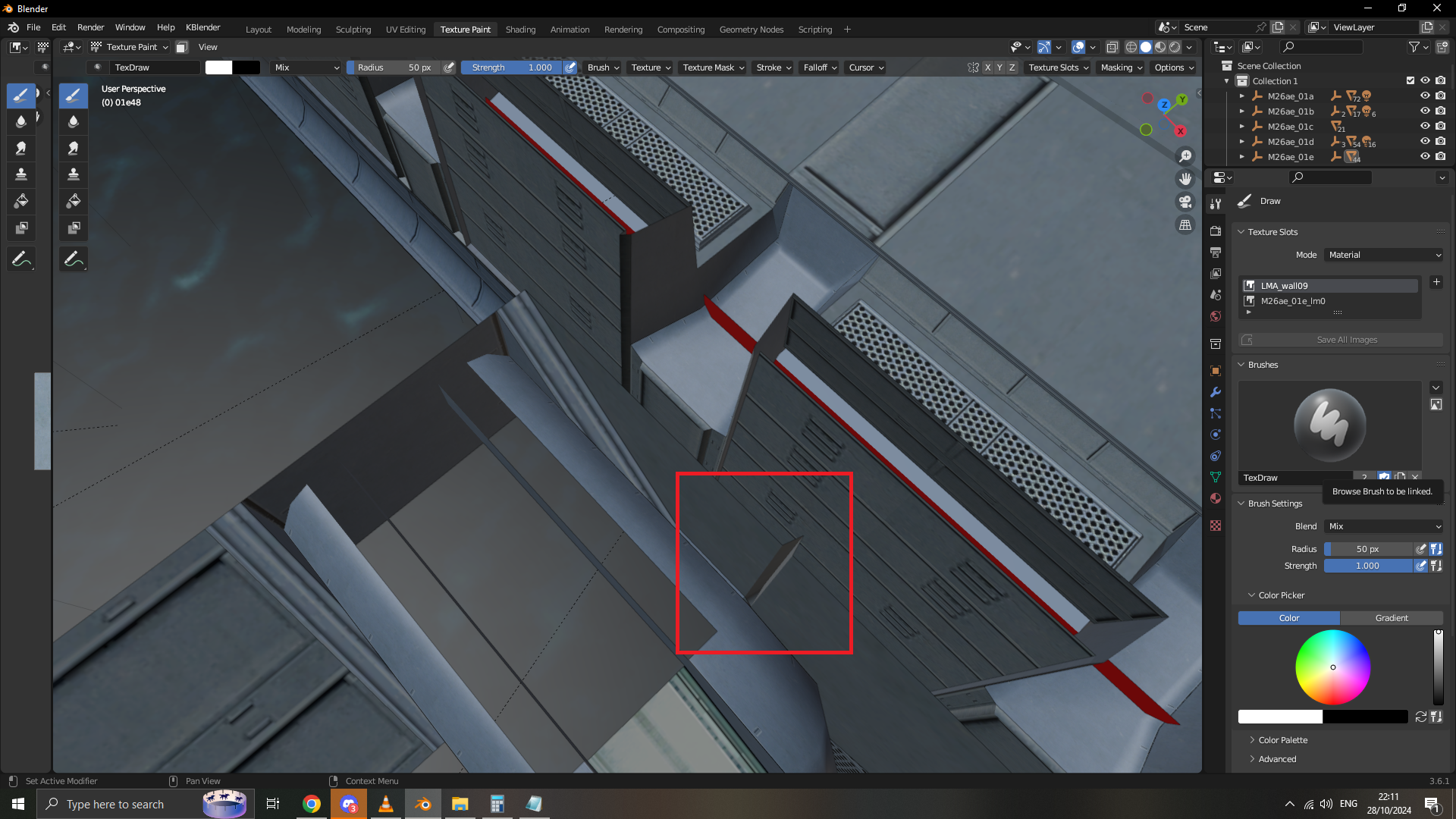Click the Save All Images button
Image resolution: width=1456 pixels, height=819 pixels.
coord(1346,339)
